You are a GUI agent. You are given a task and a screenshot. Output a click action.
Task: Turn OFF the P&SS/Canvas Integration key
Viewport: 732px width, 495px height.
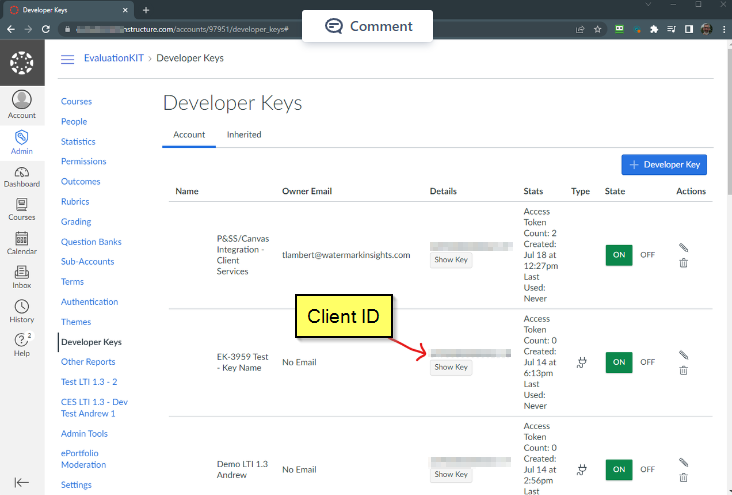coord(647,255)
